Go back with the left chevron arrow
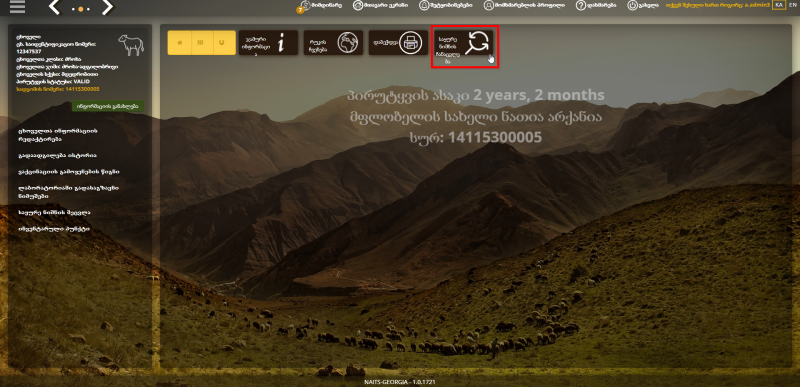The image size is (800, 387). tap(55, 7)
